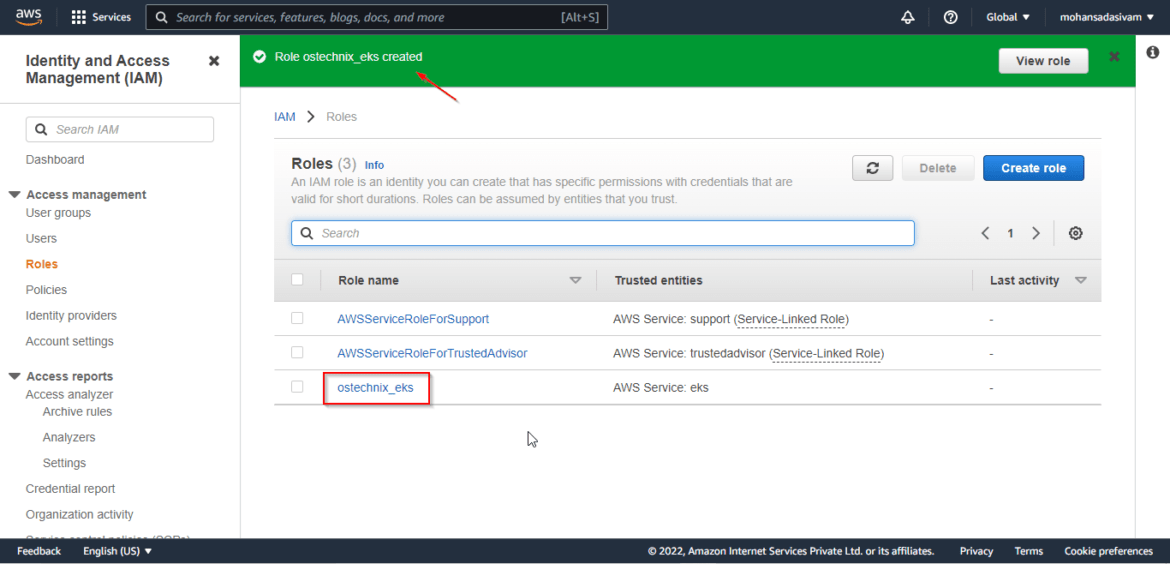1170x564 pixels.
Task: Open the help question mark icon
Action: pos(951,17)
